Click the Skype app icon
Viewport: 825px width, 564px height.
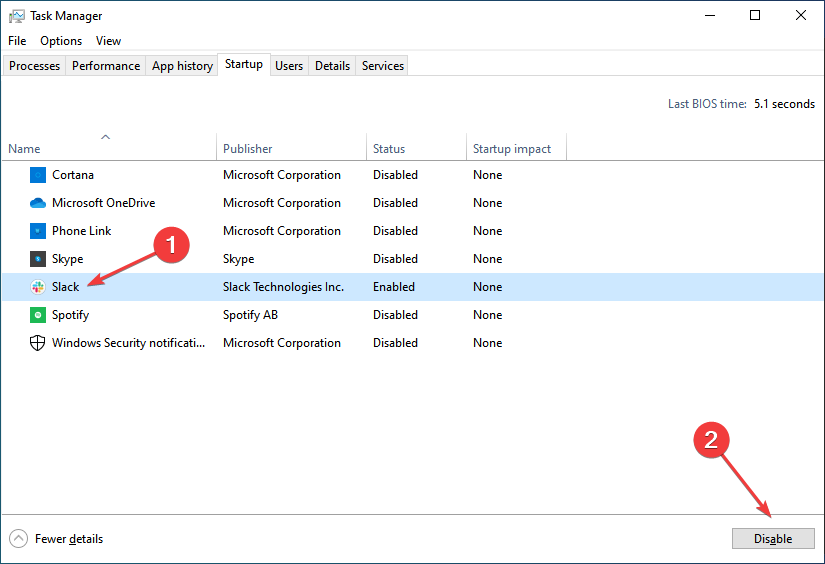(x=38, y=259)
